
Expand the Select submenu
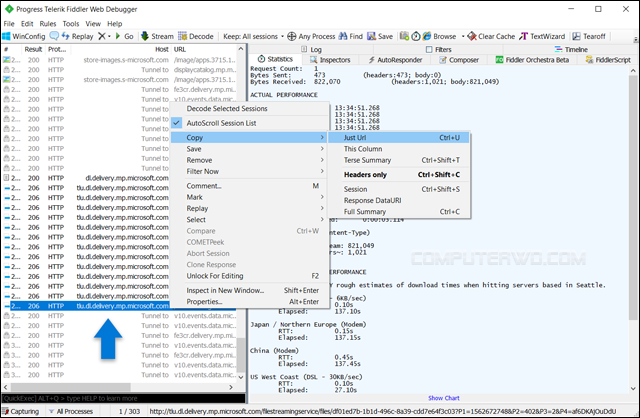tap(249, 220)
